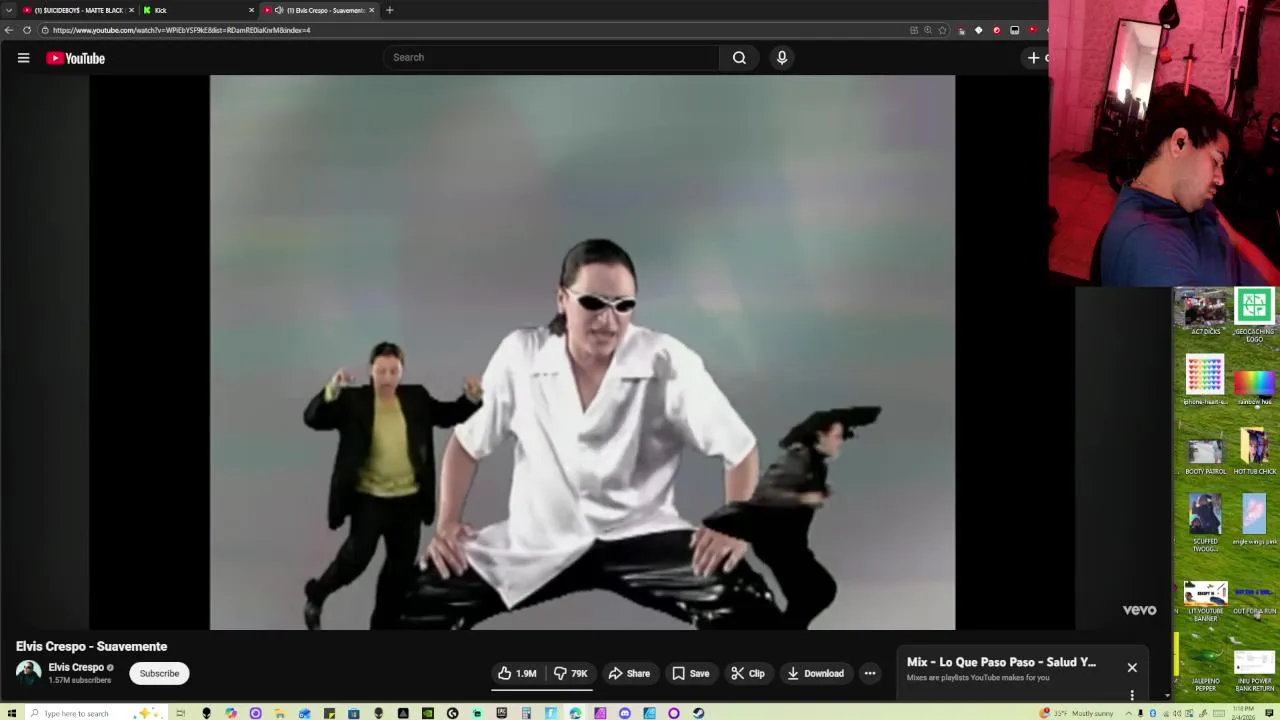
Task: Open the GEOCACHING LOGO desktop file
Action: coord(1254,315)
